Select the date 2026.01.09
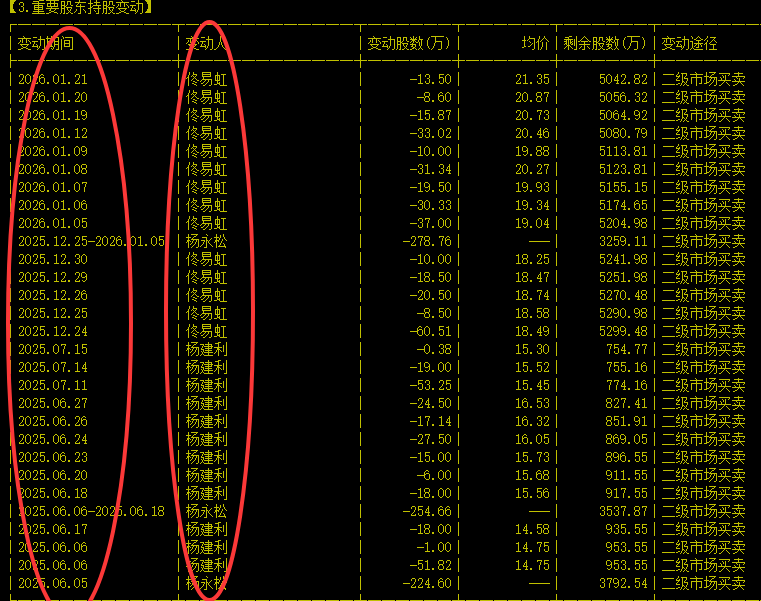761x601 pixels. click(53, 151)
